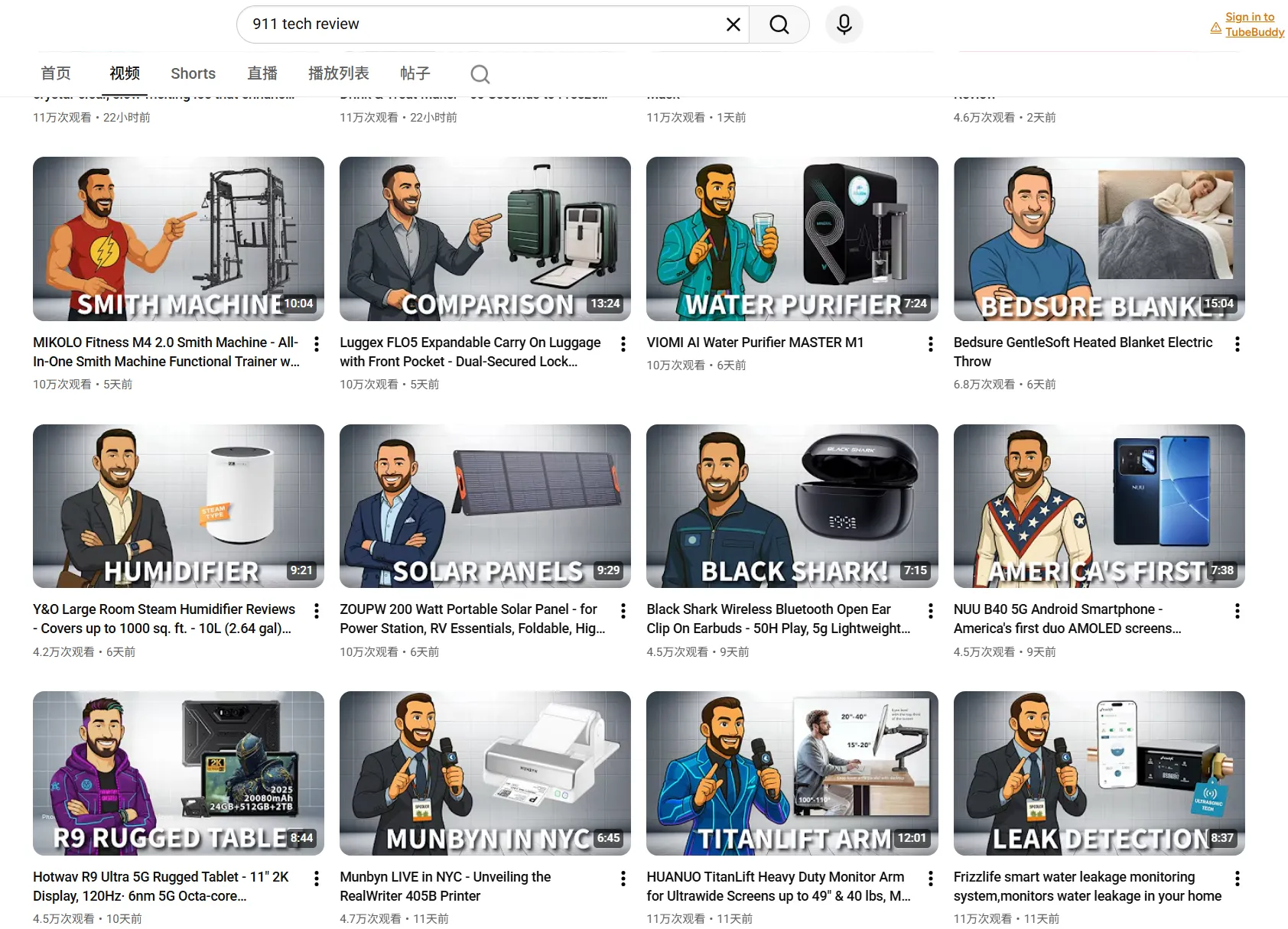Switch to the Shorts tab
The width and height of the screenshot is (1288, 929).
193,73
